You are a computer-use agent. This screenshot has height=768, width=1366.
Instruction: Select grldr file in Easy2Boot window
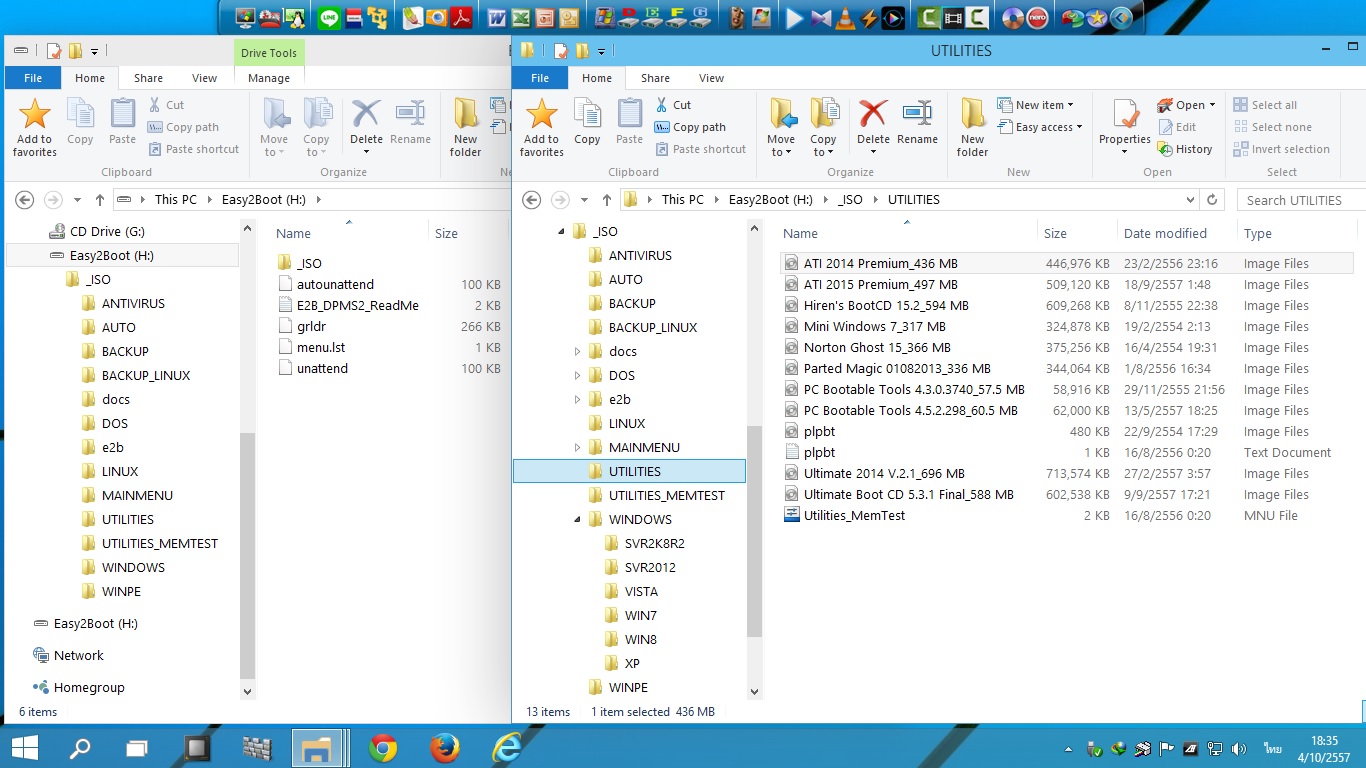311,326
